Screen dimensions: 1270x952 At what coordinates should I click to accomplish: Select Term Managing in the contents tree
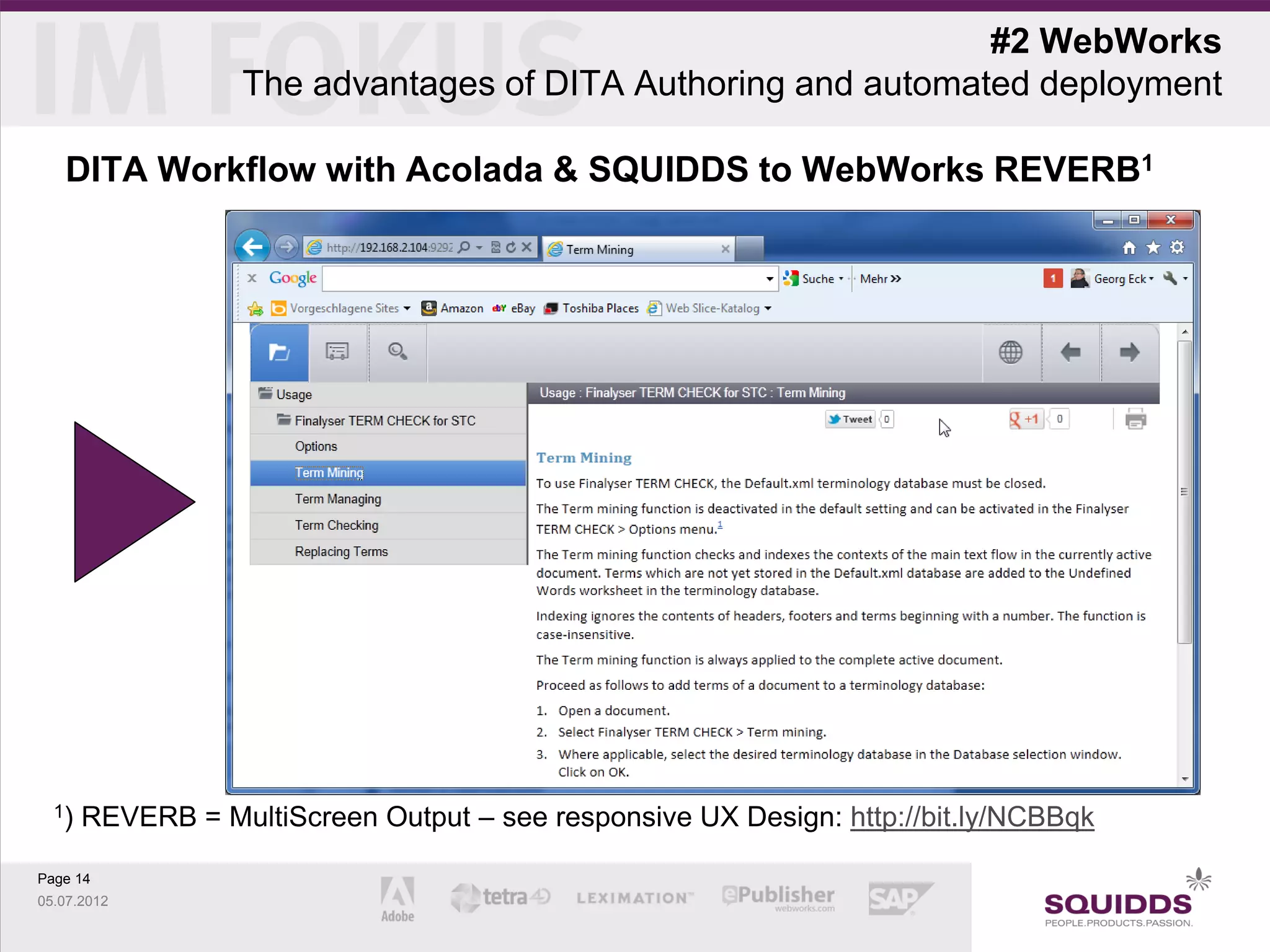click(388, 499)
